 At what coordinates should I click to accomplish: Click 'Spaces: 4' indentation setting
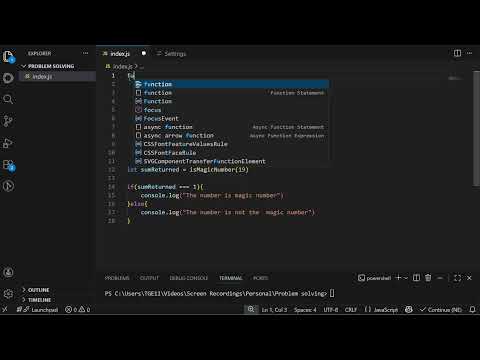pos(305,310)
